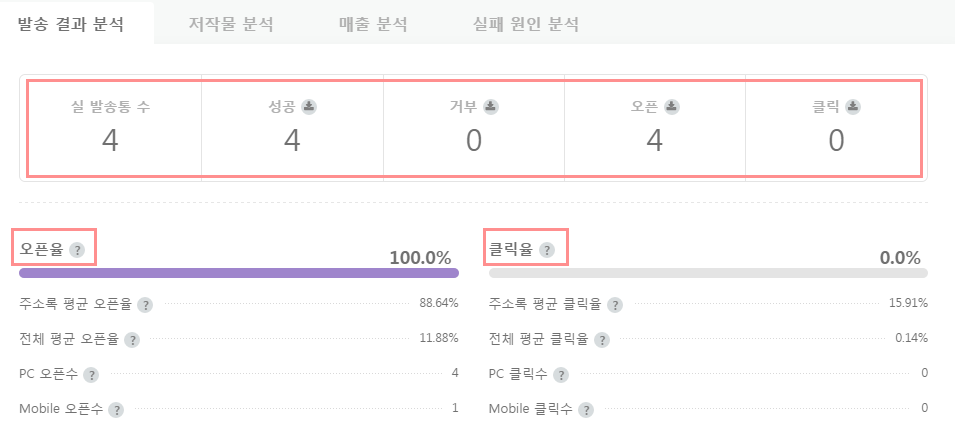Show help for Mobile 오픈수

pyautogui.click(x=116, y=410)
